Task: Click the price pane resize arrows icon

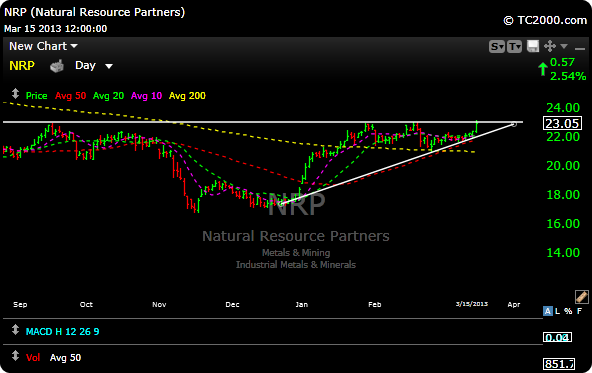Action: tap(15, 93)
